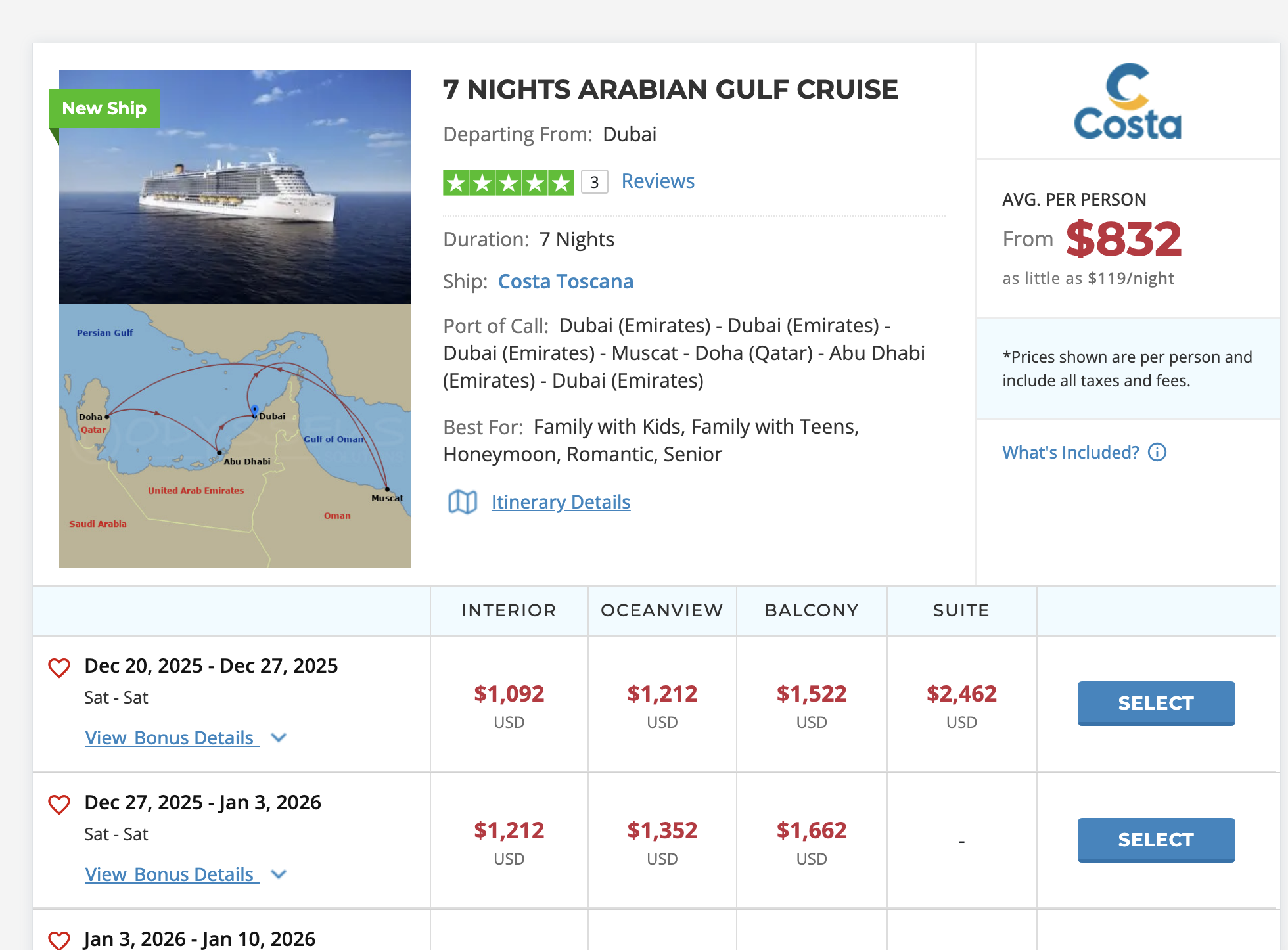
Task: Open Itinerary Details link
Action: pyautogui.click(x=561, y=502)
